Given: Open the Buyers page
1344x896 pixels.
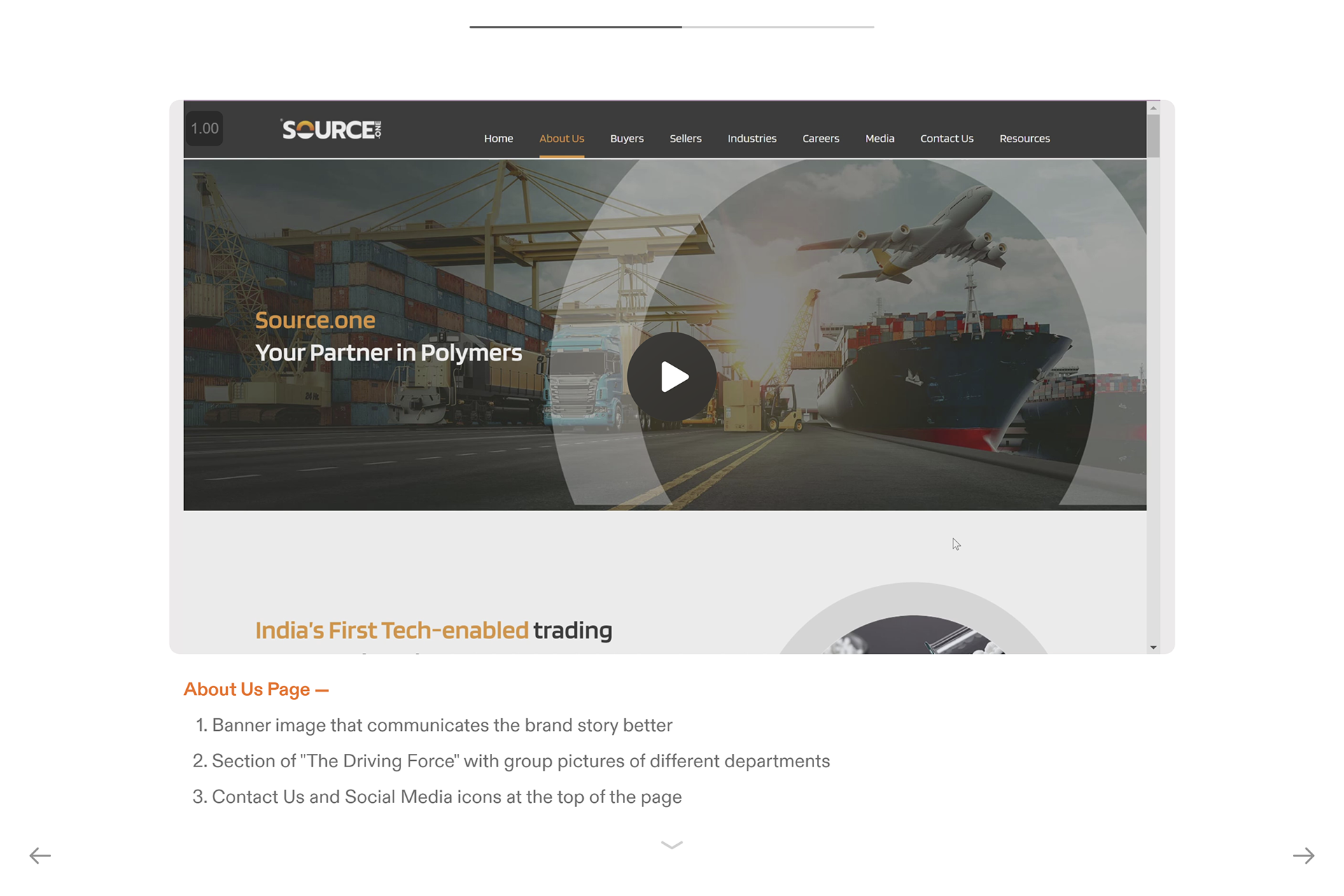Looking at the screenshot, I should coord(626,139).
